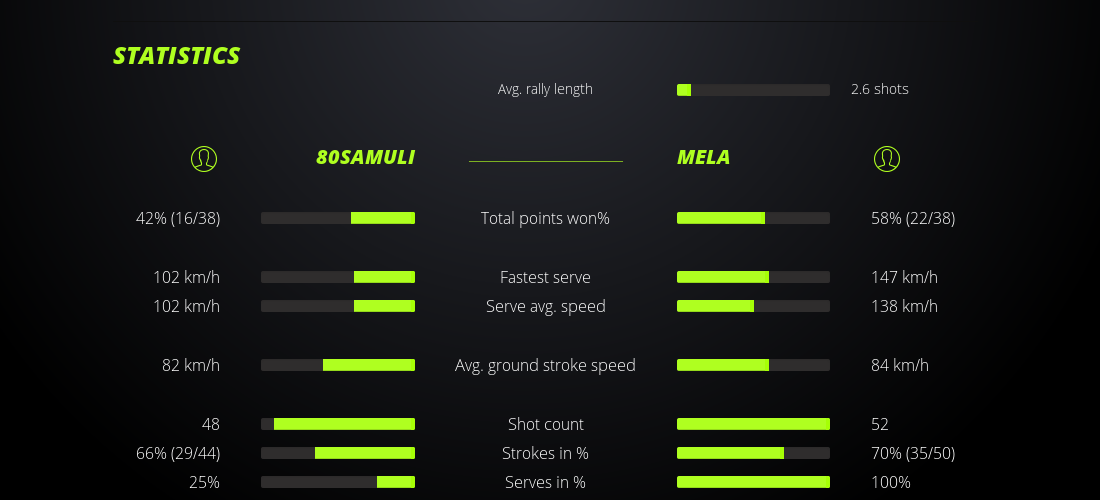Image resolution: width=1100 pixels, height=500 pixels.
Task: Click the Avg. rally length label
Action: pyautogui.click(x=545, y=89)
